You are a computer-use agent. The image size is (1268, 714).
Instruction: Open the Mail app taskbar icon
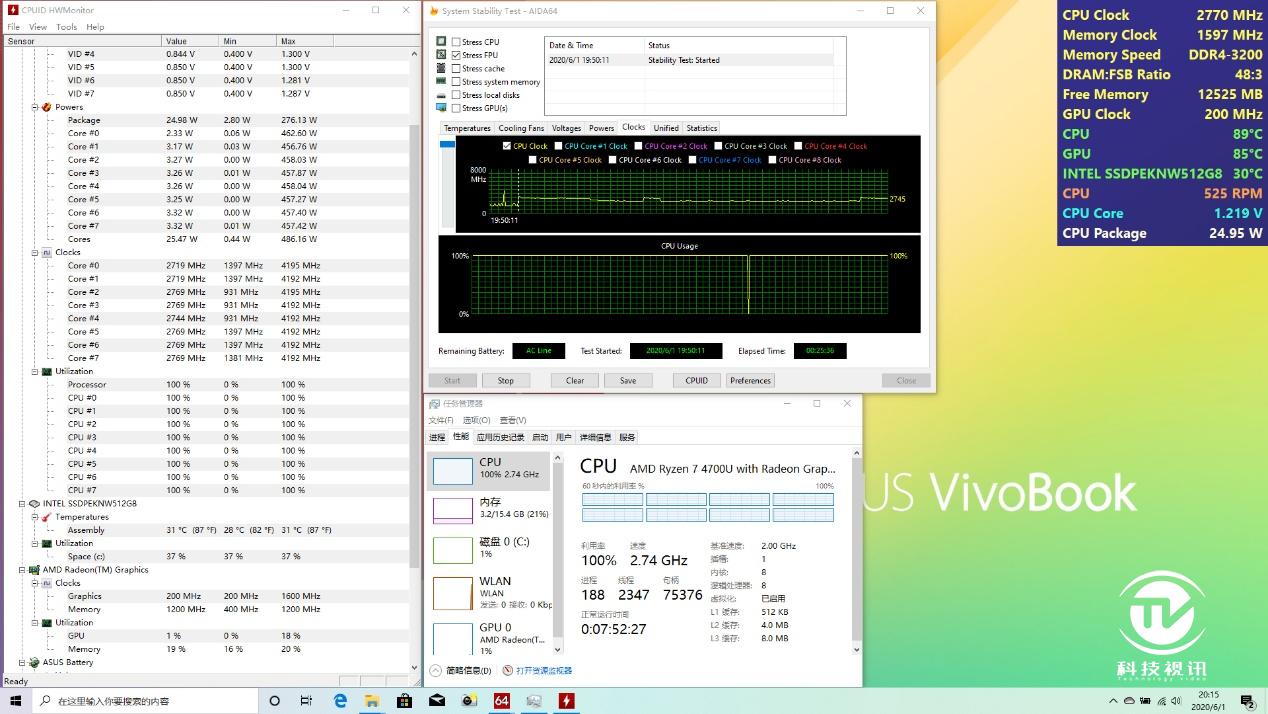tap(437, 701)
